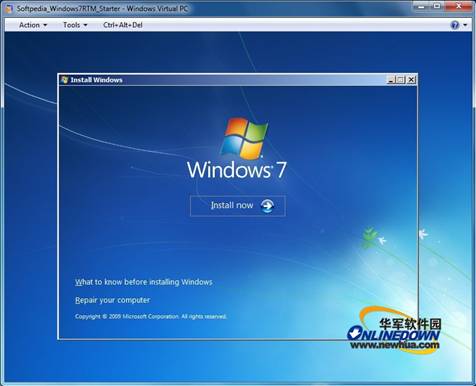Minimize the Install Windows dialog

[x=391, y=80]
